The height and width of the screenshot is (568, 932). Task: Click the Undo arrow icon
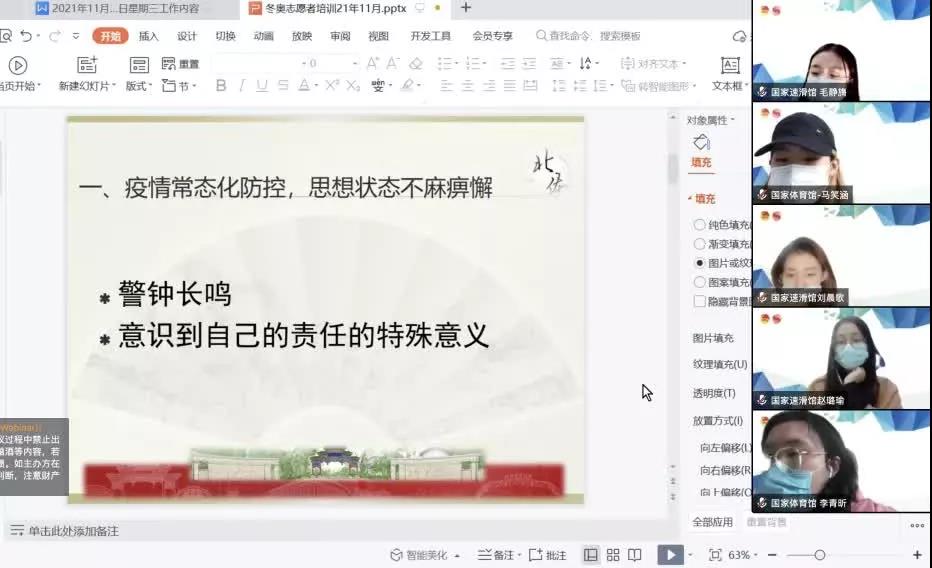click(x=25, y=36)
